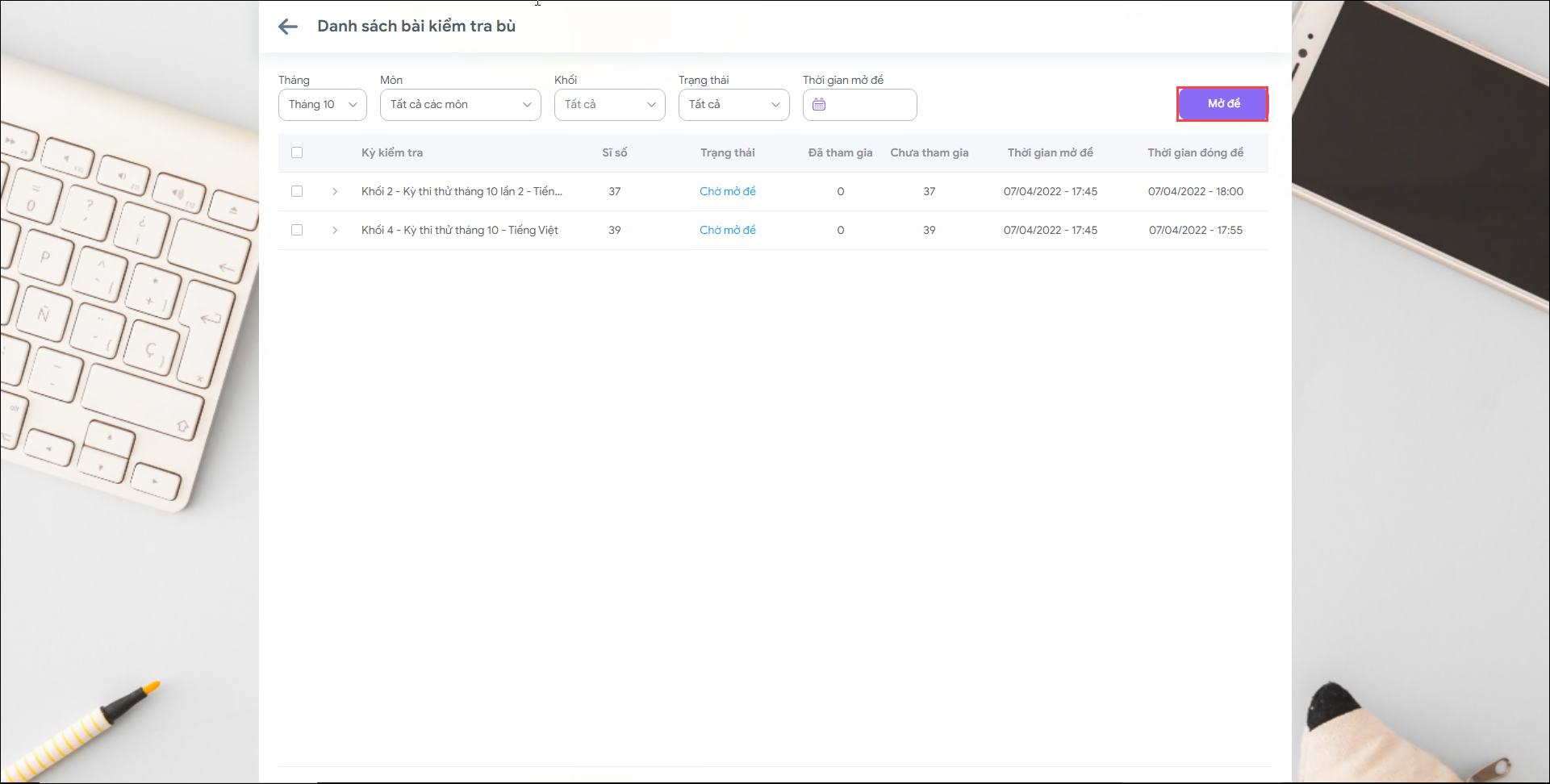Expand the Khối 2 exam row chevron
Screen dimensions: 1550x784
pyautogui.click(x=335, y=191)
